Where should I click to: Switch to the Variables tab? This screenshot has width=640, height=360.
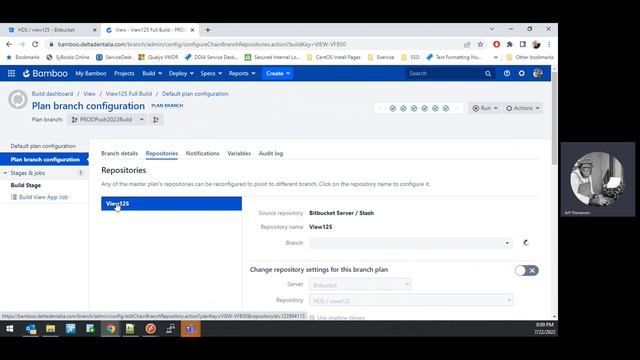(x=239, y=153)
